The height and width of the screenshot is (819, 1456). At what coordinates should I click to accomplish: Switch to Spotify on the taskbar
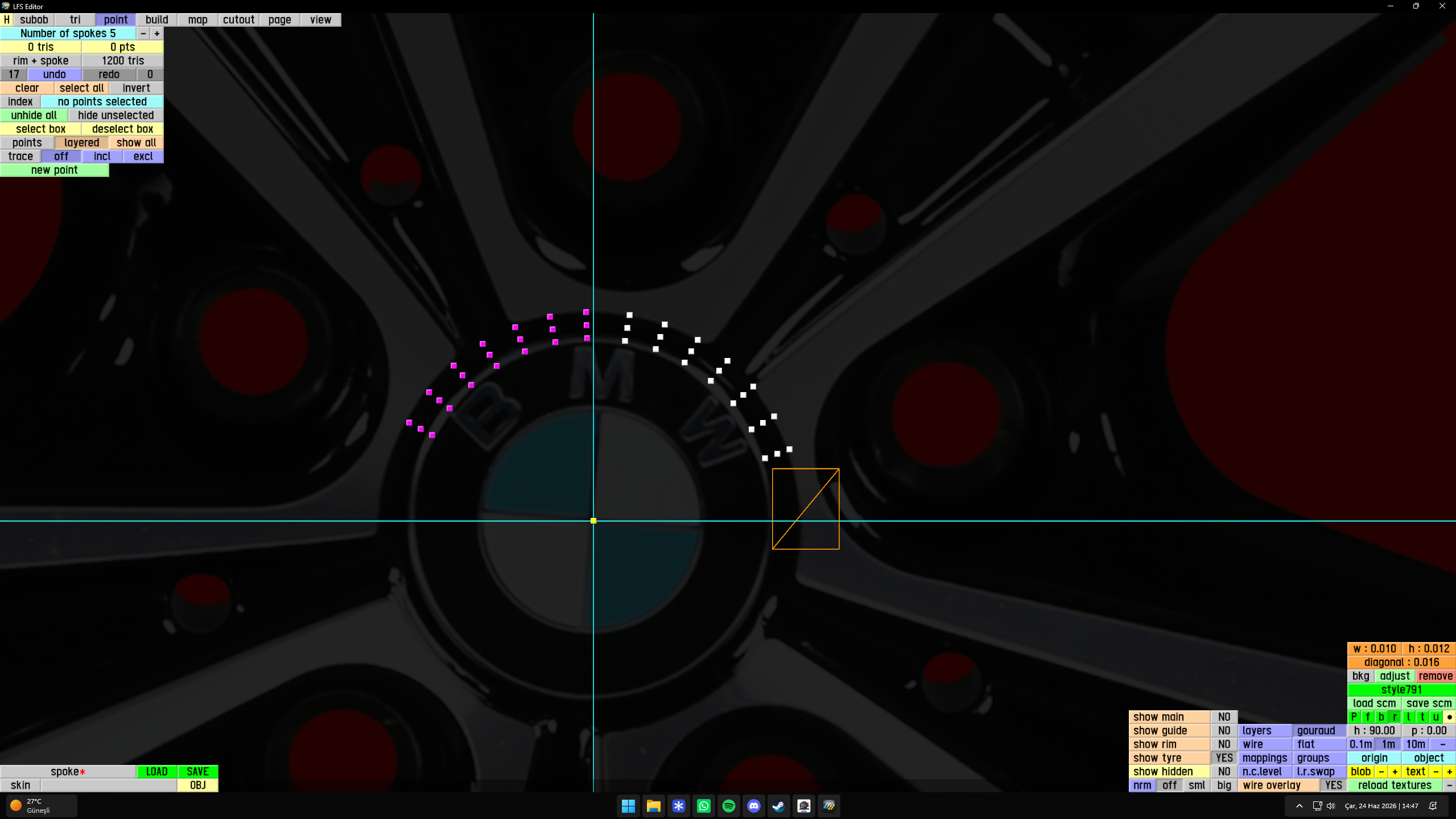click(x=729, y=805)
